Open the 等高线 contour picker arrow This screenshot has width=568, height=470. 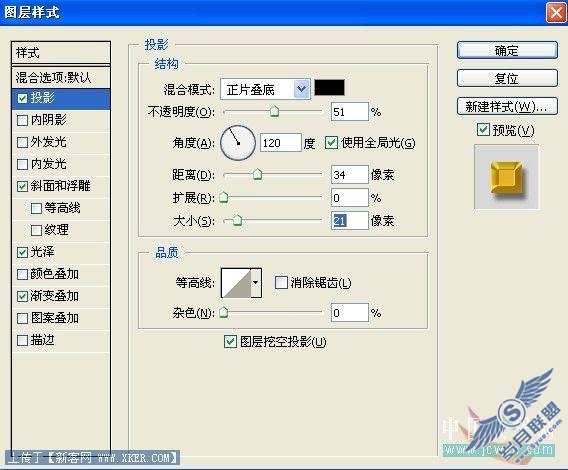(256, 283)
